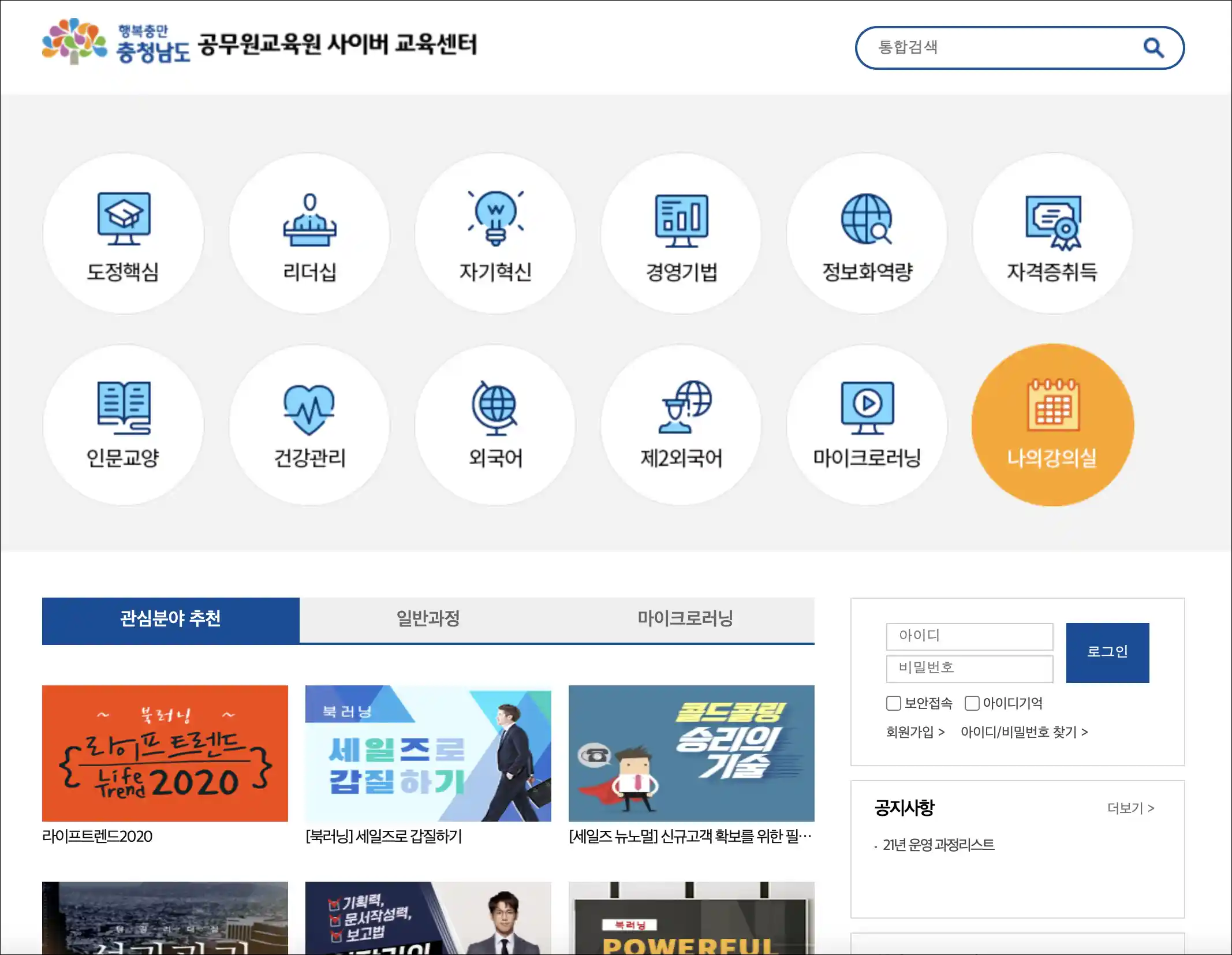The height and width of the screenshot is (955, 1232).
Task: Enable the 보안접속 checkbox
Action: (x=893, y=703)
